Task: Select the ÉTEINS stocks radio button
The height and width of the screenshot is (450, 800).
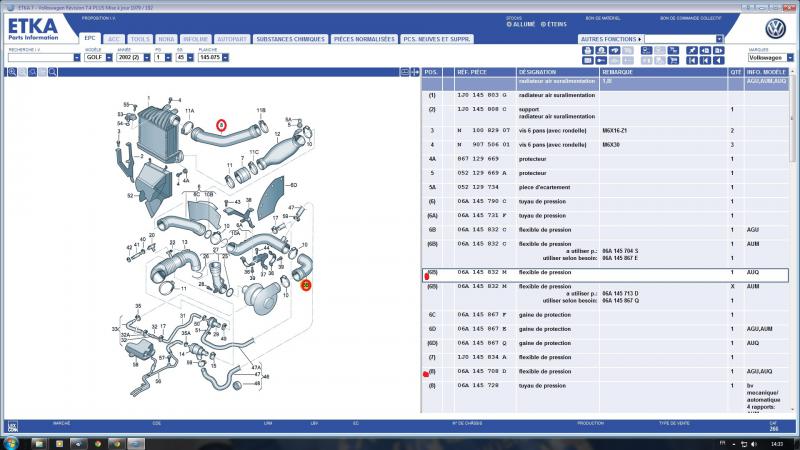Action: click(543, 24)
